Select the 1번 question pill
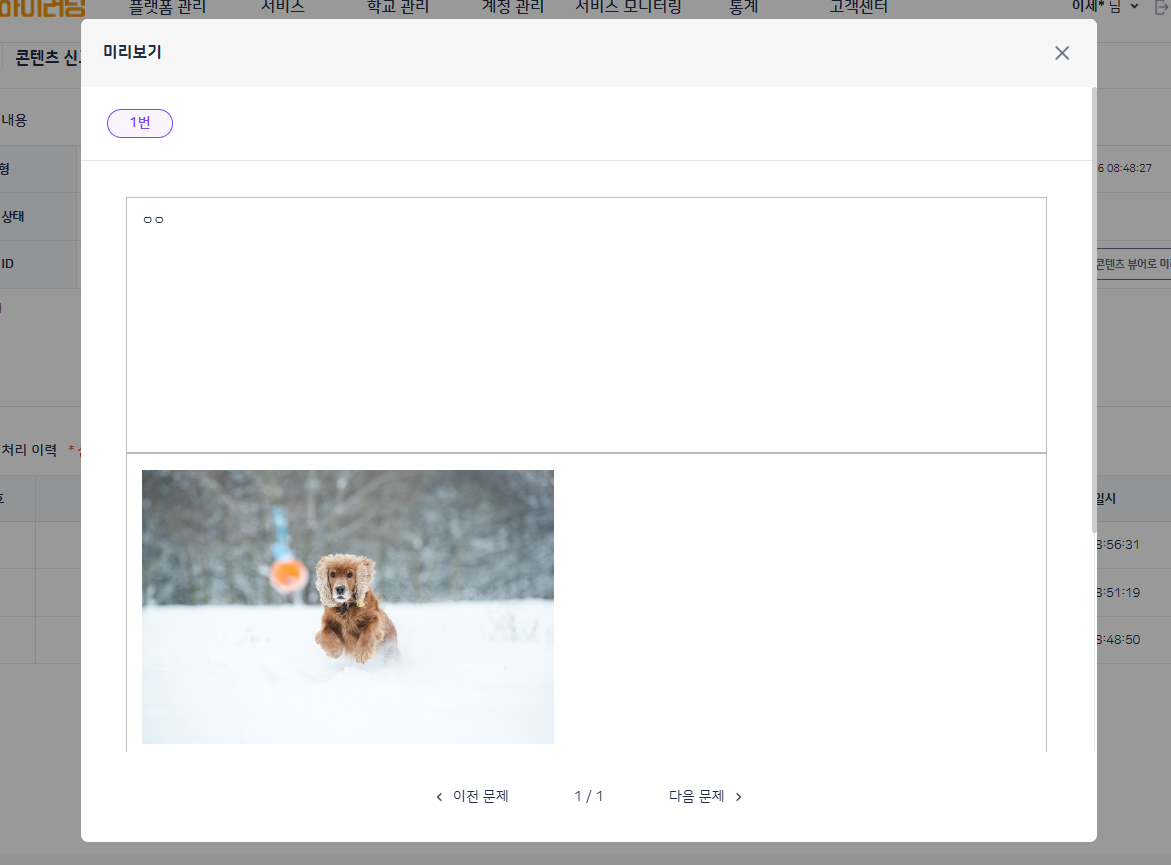 (x=140, y=123)
